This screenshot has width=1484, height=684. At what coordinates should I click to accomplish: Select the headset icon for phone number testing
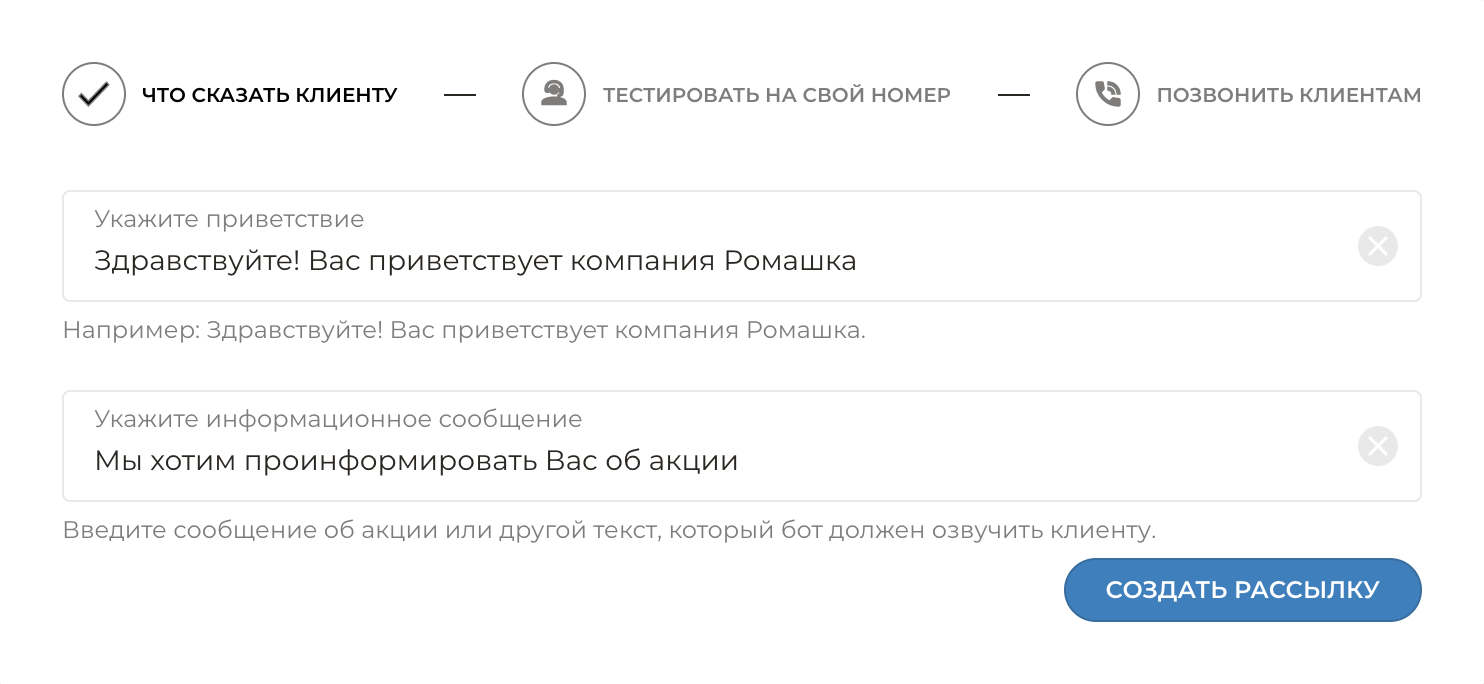(553, 94)
